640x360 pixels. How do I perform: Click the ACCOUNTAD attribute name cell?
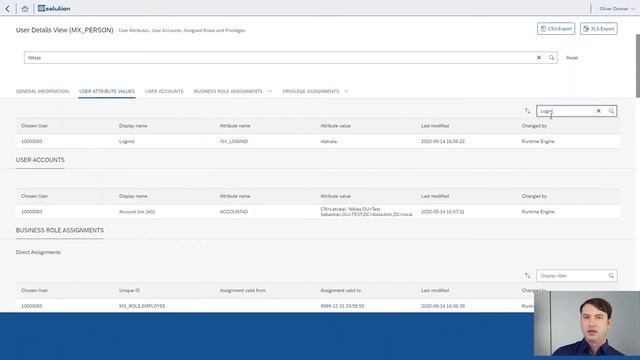point(234,212)
